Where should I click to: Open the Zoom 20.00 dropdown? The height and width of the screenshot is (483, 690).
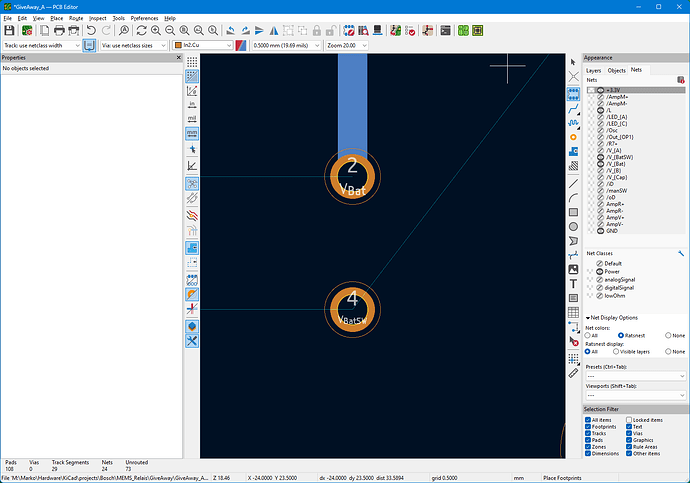click(x=347, y=45)
